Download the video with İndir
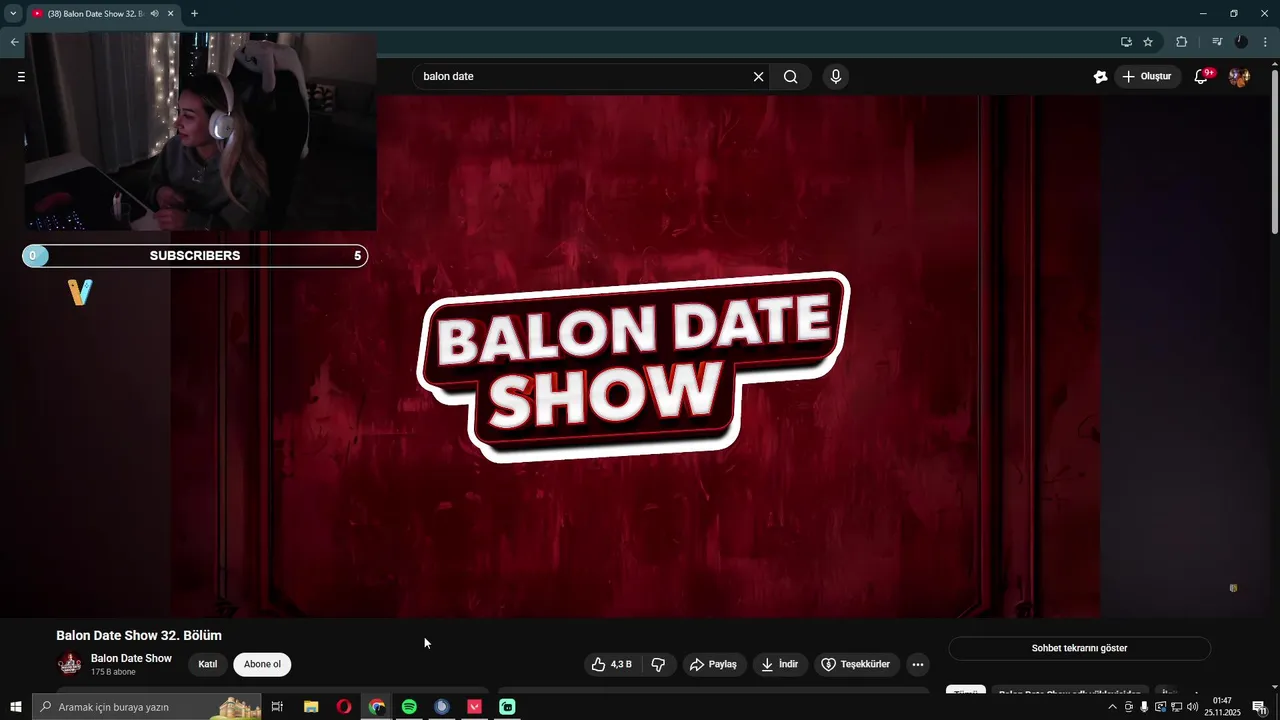 [x=779, y=664]
